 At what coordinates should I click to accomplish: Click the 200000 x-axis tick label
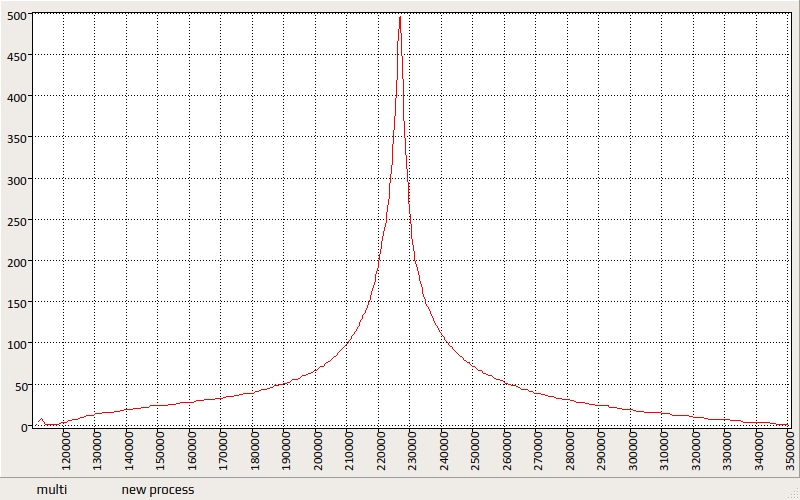tap(318, 451)
